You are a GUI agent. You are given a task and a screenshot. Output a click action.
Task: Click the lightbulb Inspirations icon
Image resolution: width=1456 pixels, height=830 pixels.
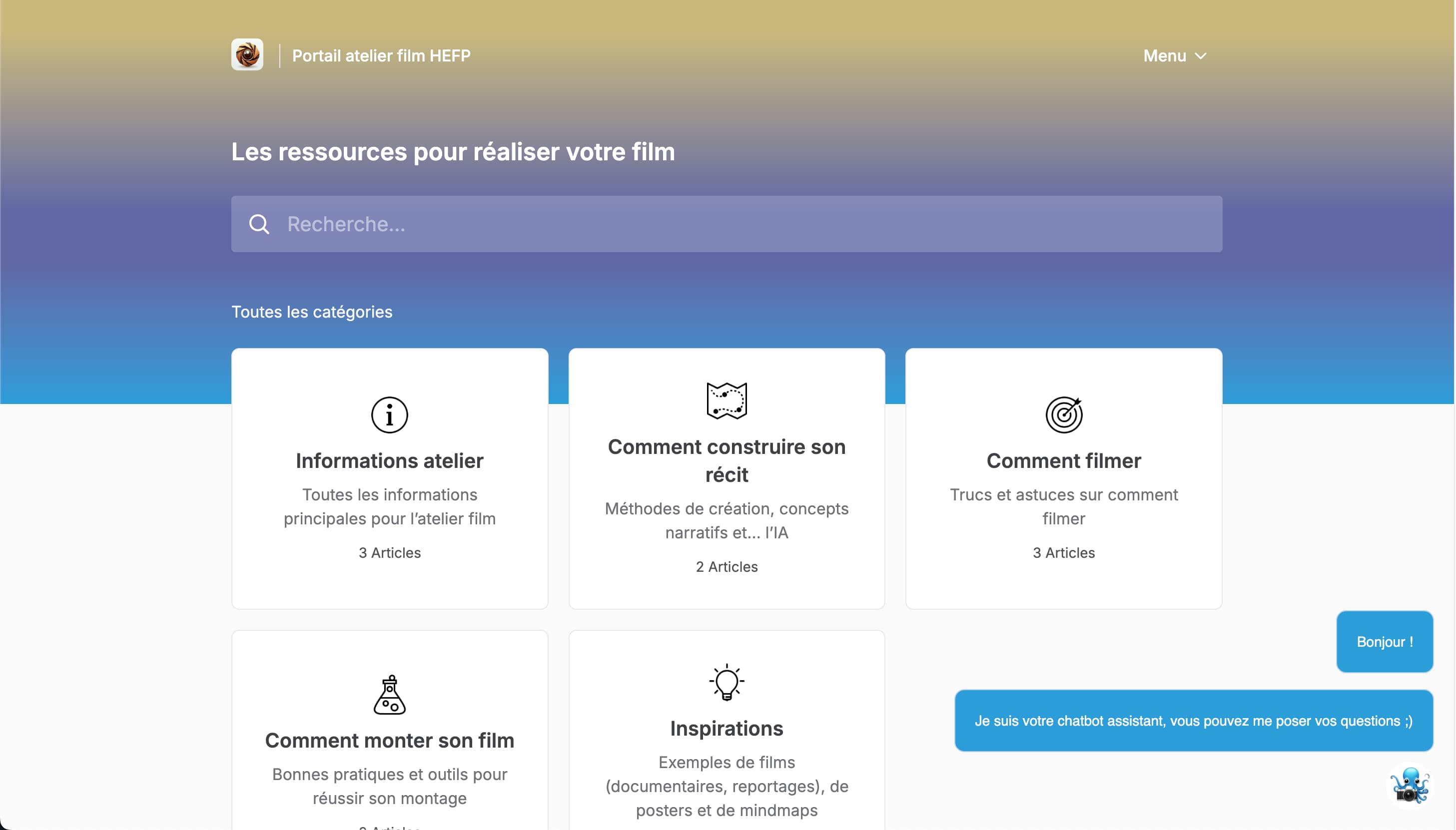tap(726, 682)
